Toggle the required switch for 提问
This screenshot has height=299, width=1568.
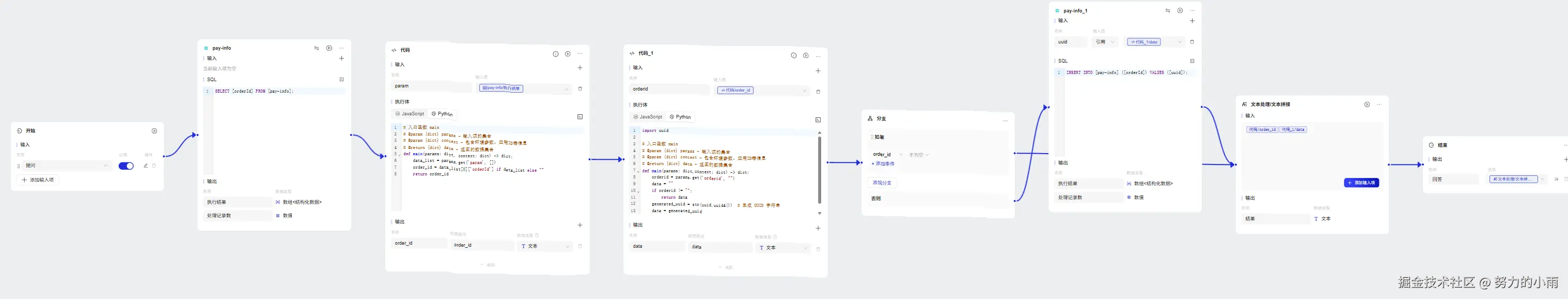(126, 166)
